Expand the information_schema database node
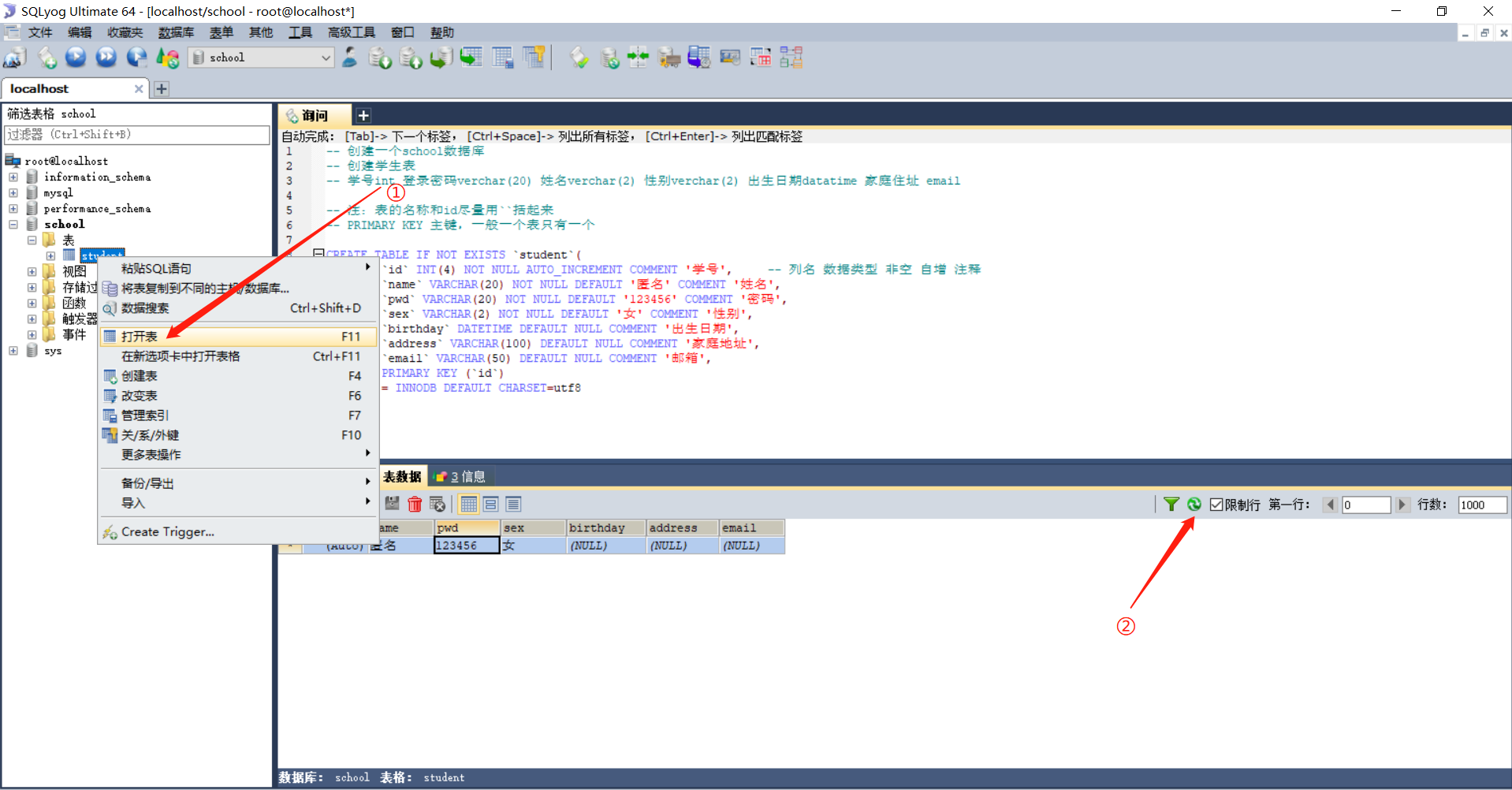This screenshot has height=790, width=1512. point(13,177)
